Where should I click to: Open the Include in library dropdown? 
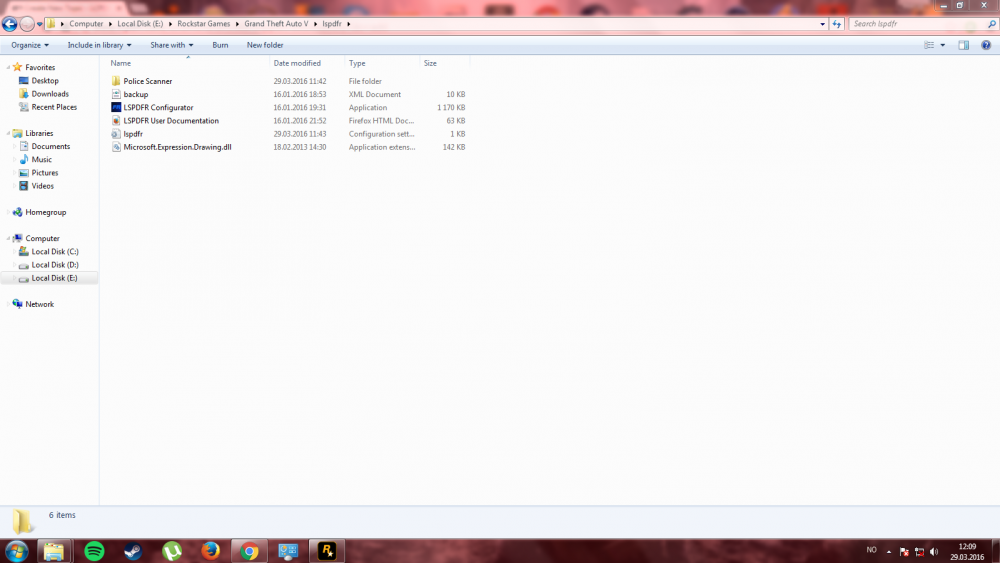(99, 45)
